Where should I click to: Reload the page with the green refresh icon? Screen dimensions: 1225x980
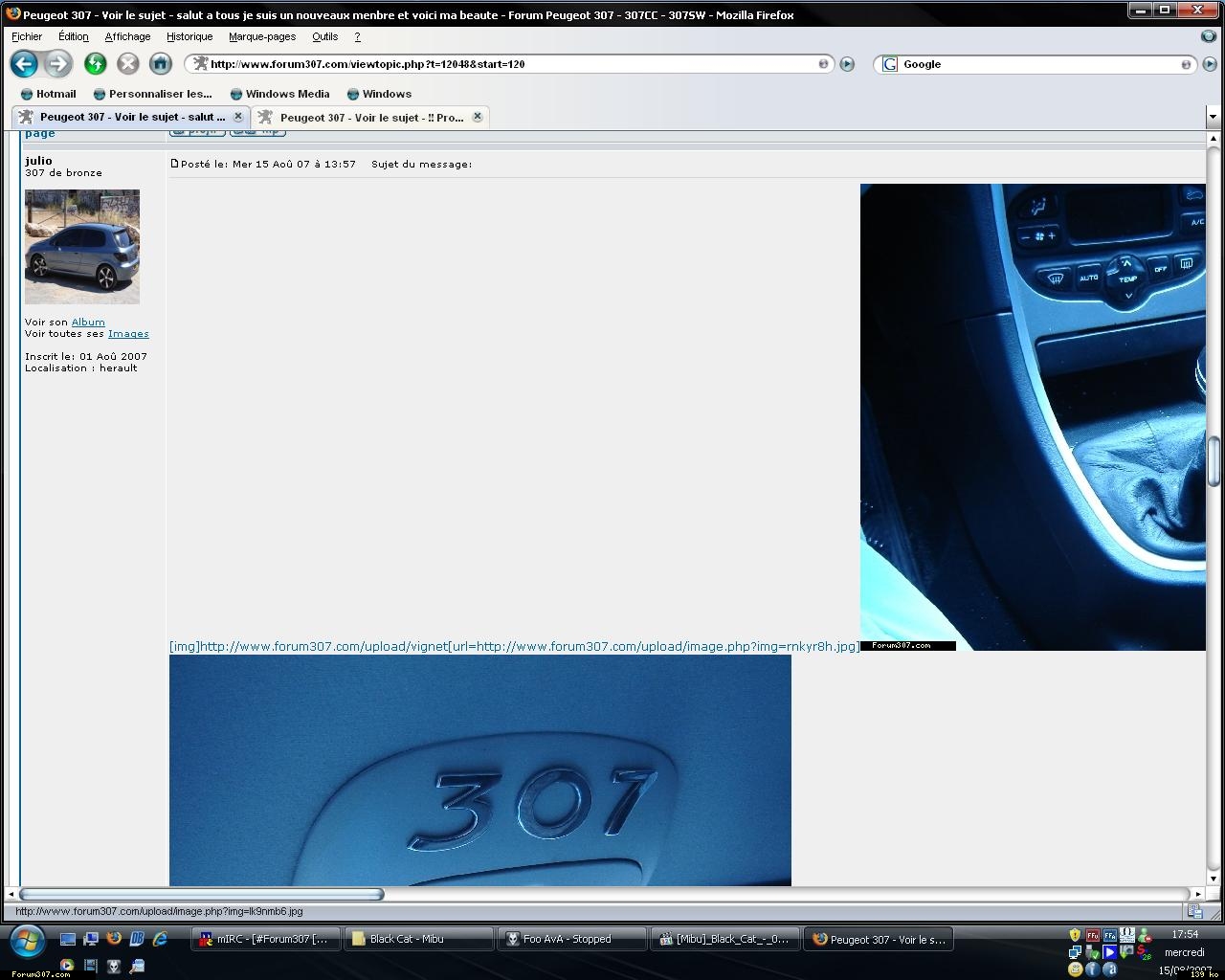click(x=95, y=64)
